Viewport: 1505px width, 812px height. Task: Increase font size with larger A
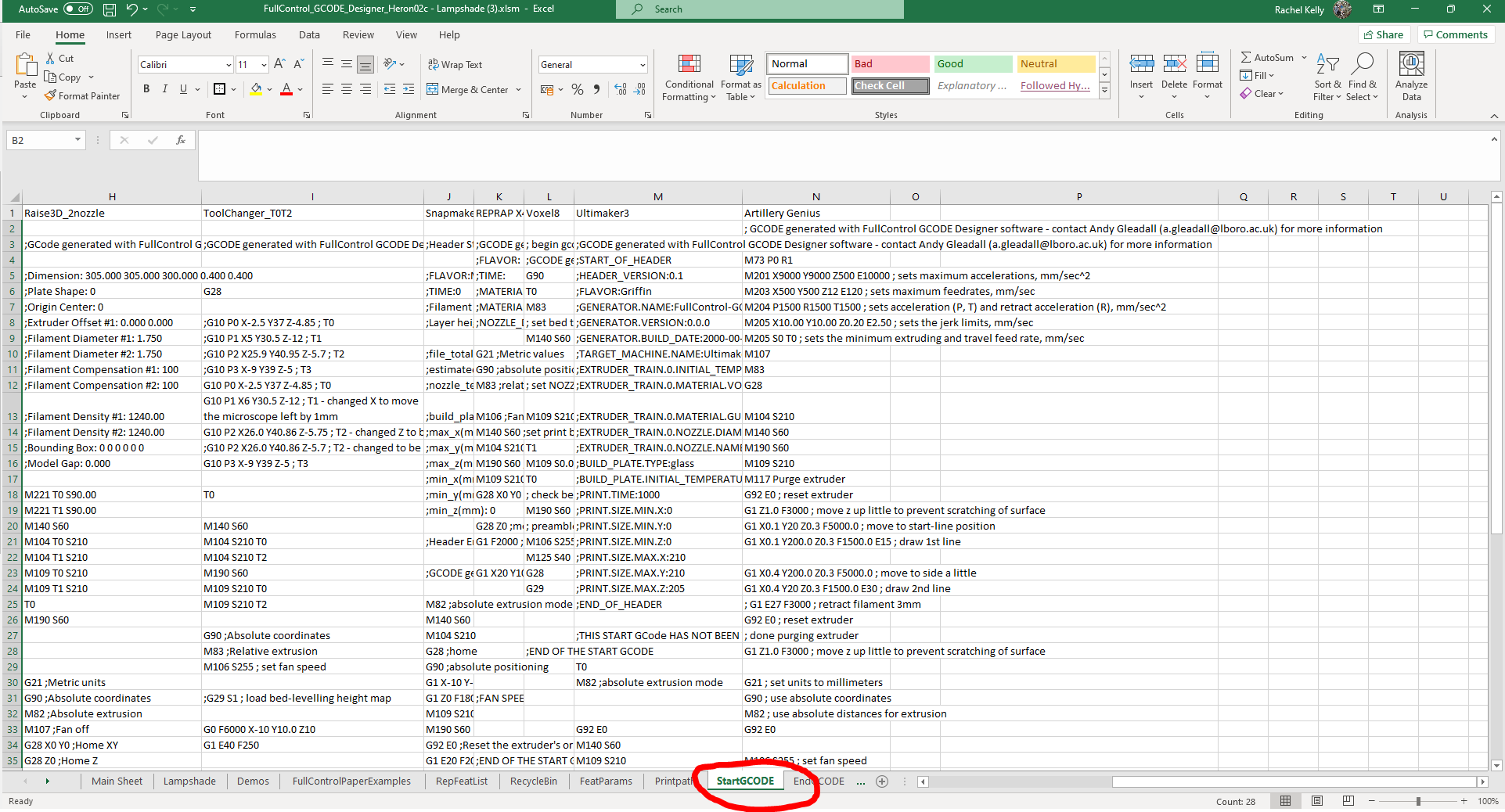(x=279, y=64)
